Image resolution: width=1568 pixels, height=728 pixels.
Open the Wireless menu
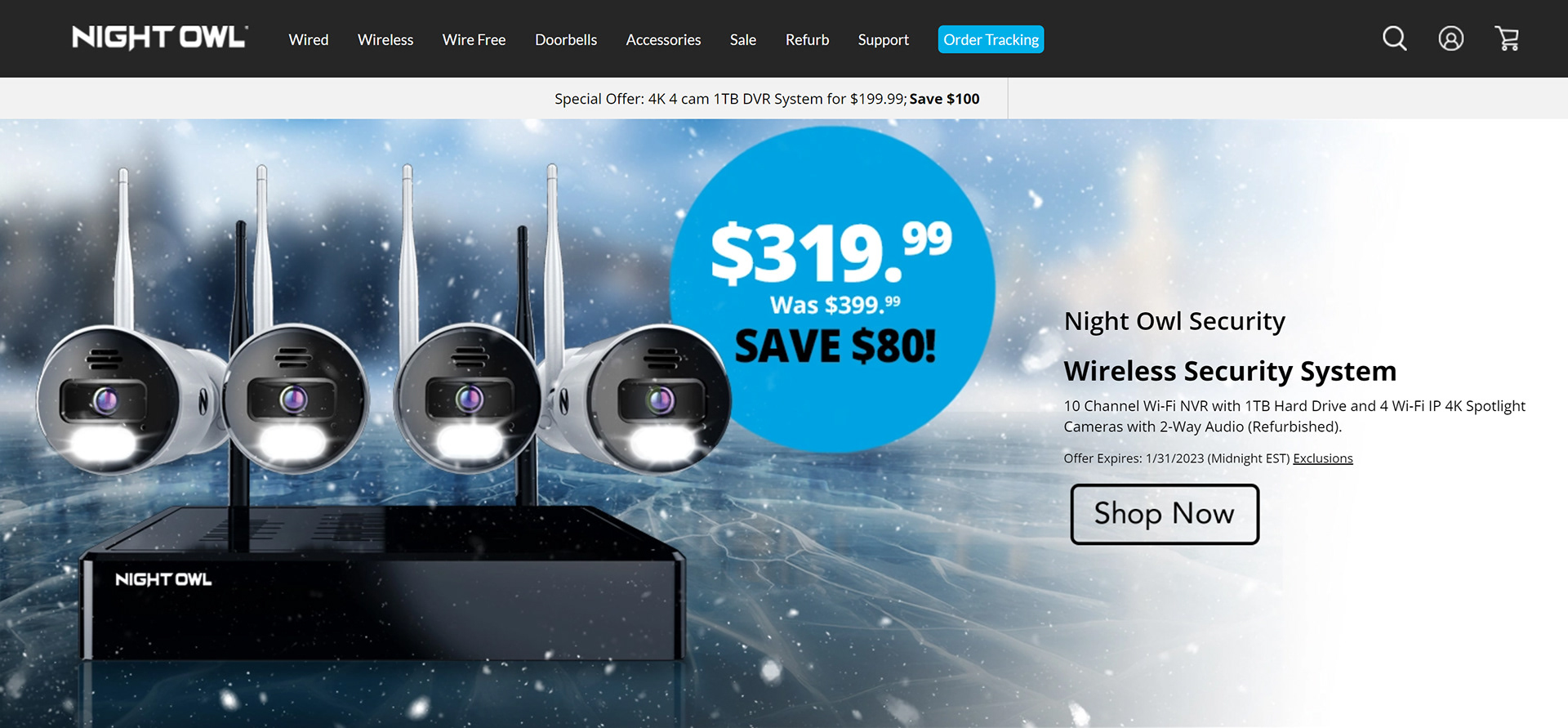pyautogui.click(x=385, y=39)
